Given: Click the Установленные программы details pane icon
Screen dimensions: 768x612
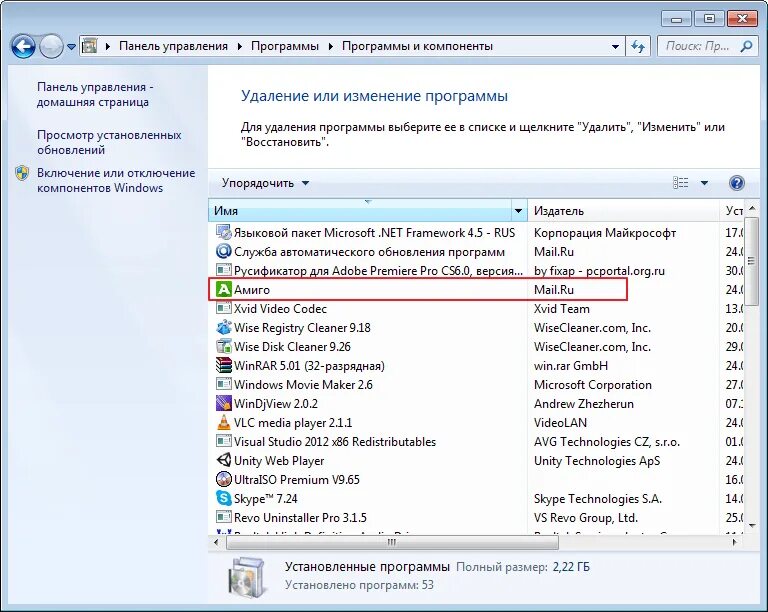Looking at the screenshot, I should 247,577.
